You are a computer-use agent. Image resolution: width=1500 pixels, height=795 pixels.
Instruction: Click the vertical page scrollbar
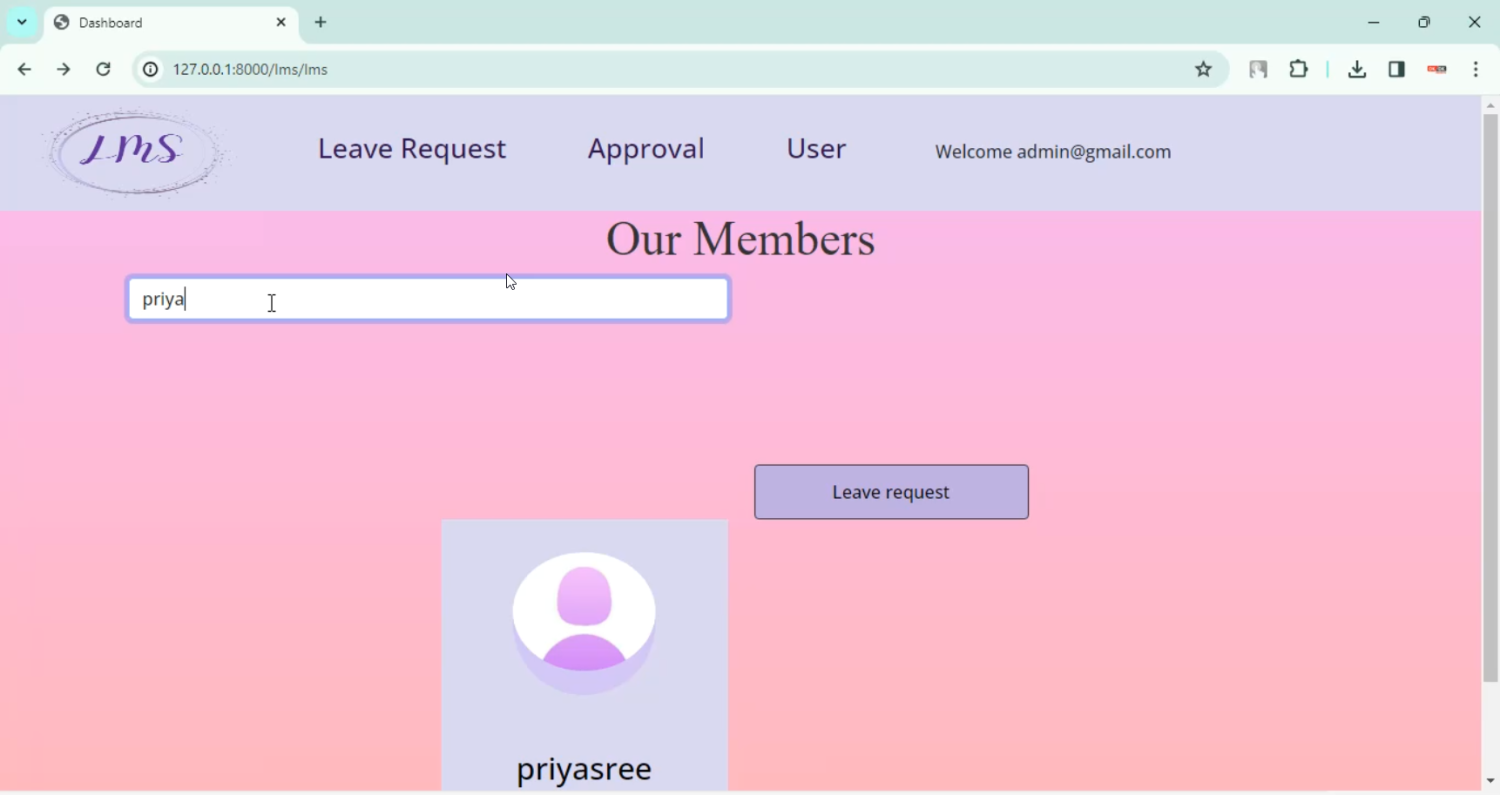[x=1490, y=400]
